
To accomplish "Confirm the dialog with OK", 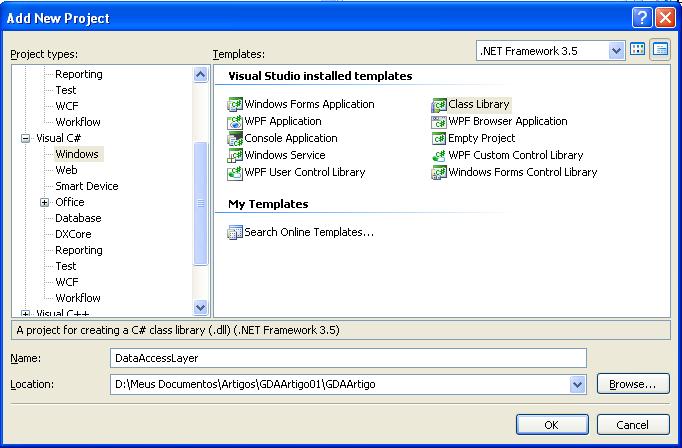I will pos(551,424).
